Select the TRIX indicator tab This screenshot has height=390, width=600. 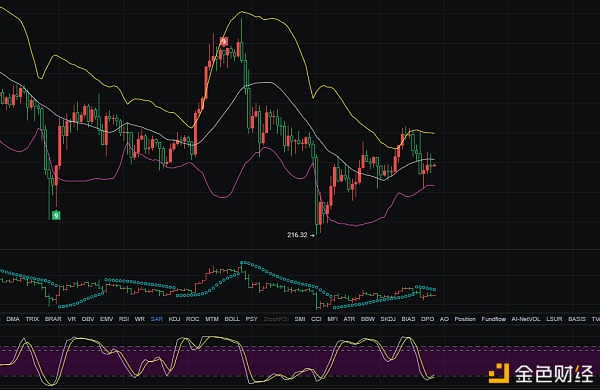coord(32,319)
